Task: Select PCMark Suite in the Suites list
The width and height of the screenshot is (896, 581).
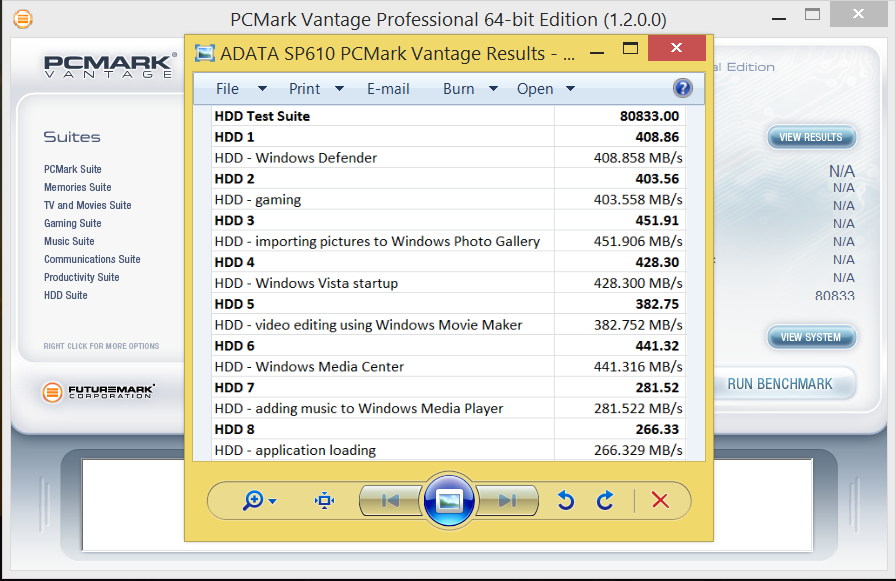Action: click(73, 169)
